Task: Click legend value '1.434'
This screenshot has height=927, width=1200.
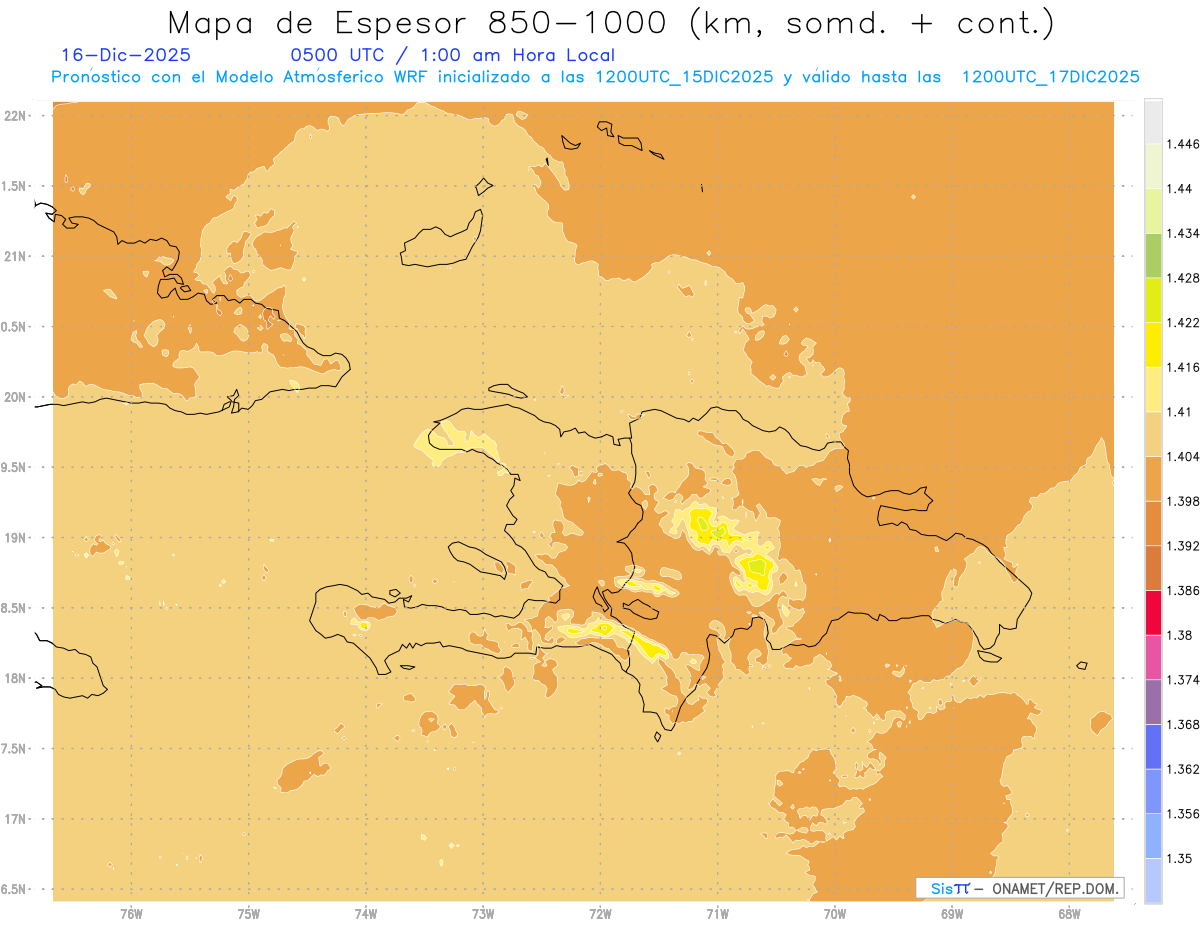Action: pyautogui.click(x=1183, y=233)
